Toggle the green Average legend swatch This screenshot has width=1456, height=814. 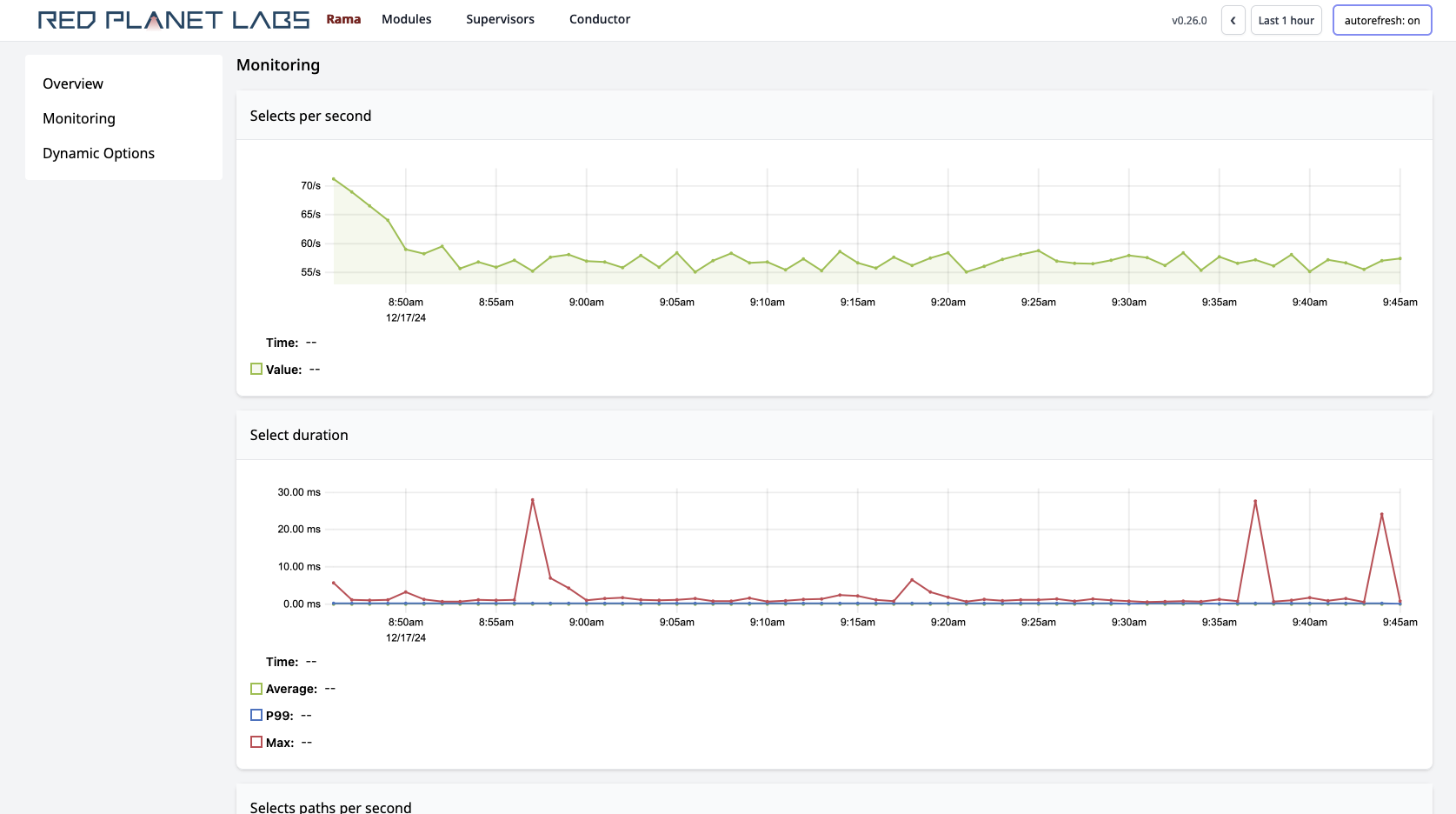click(x=256, y=689)
